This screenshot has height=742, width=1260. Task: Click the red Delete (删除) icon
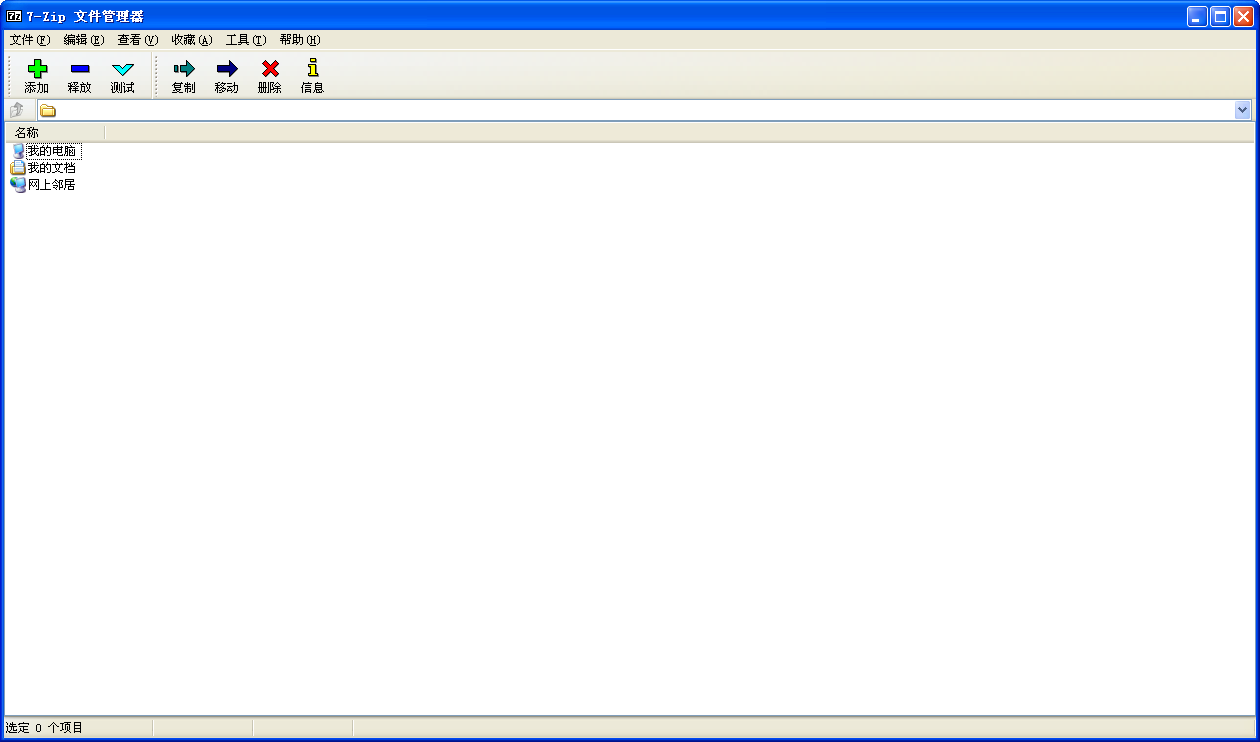pos(270,69)
